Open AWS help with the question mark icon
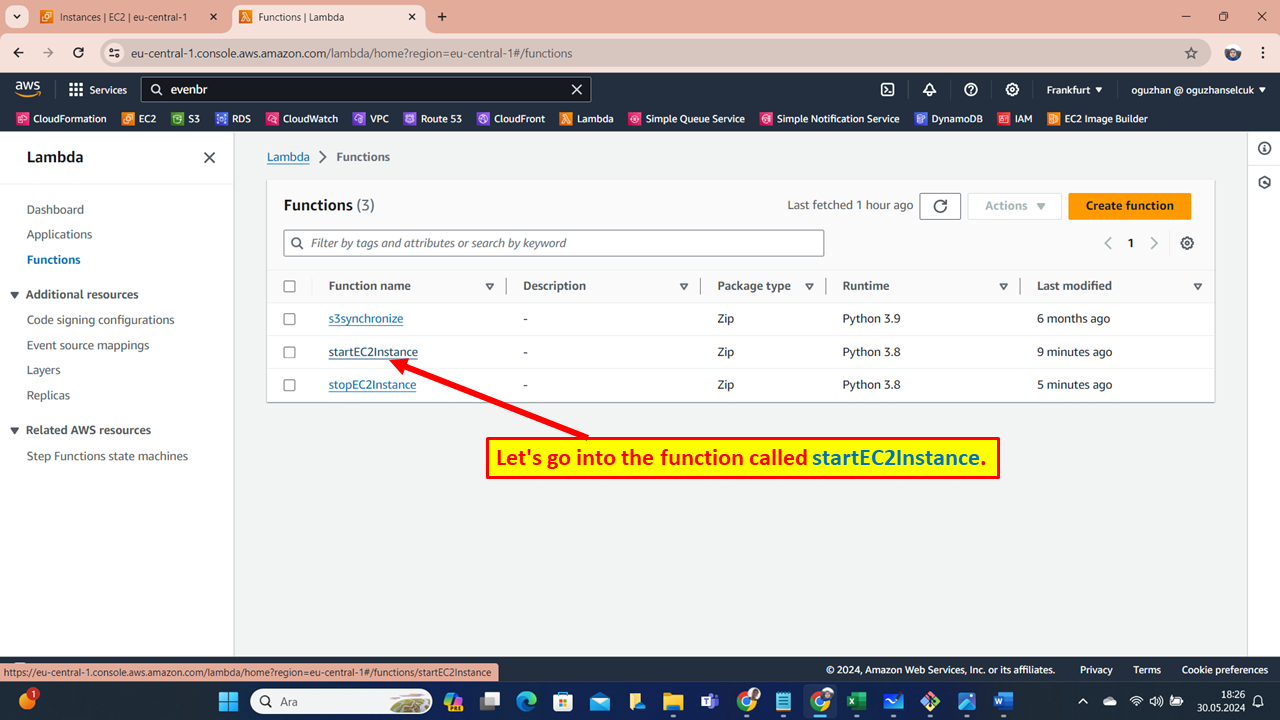This screenshot has height=720, width=1280. 970,89
